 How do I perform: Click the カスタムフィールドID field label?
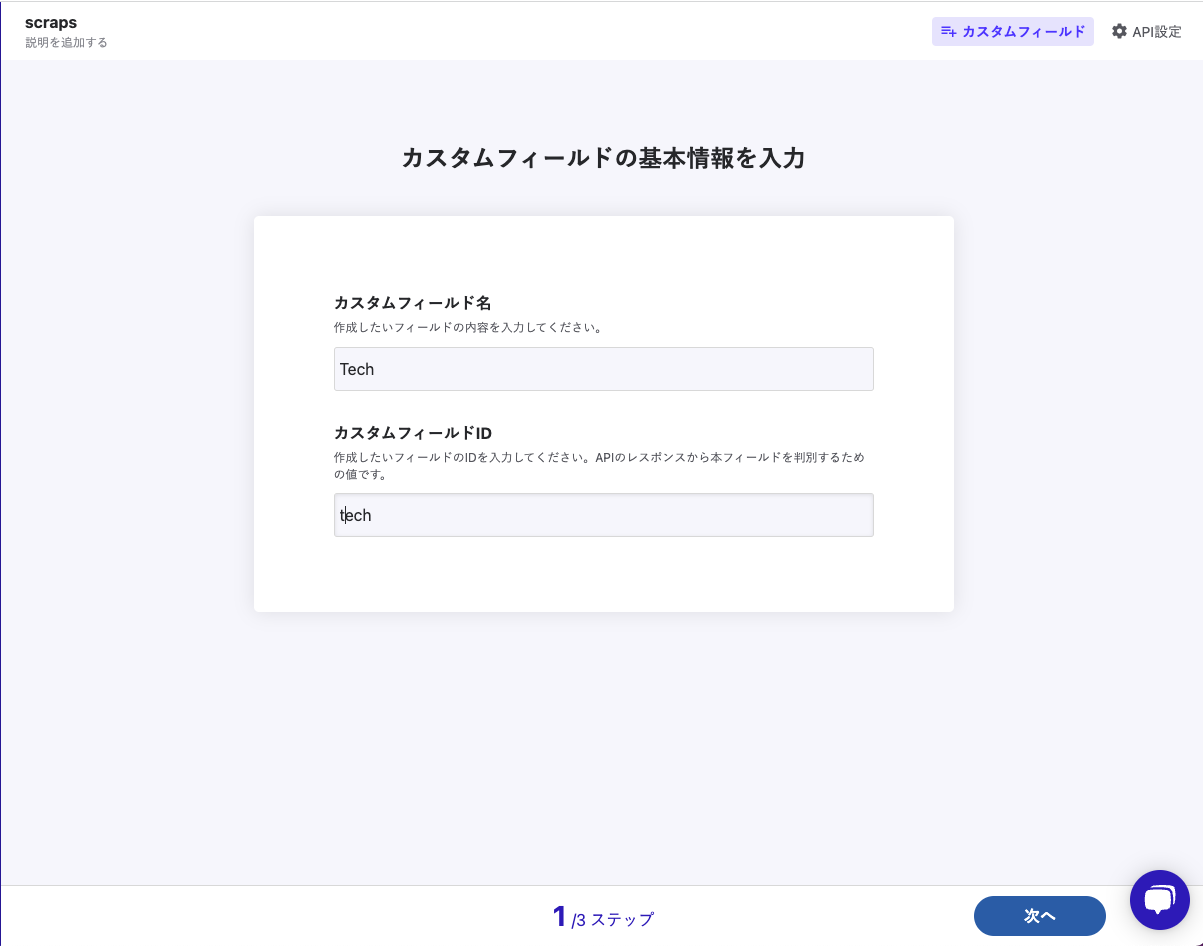pyautogui.click(x=412, y=433)
